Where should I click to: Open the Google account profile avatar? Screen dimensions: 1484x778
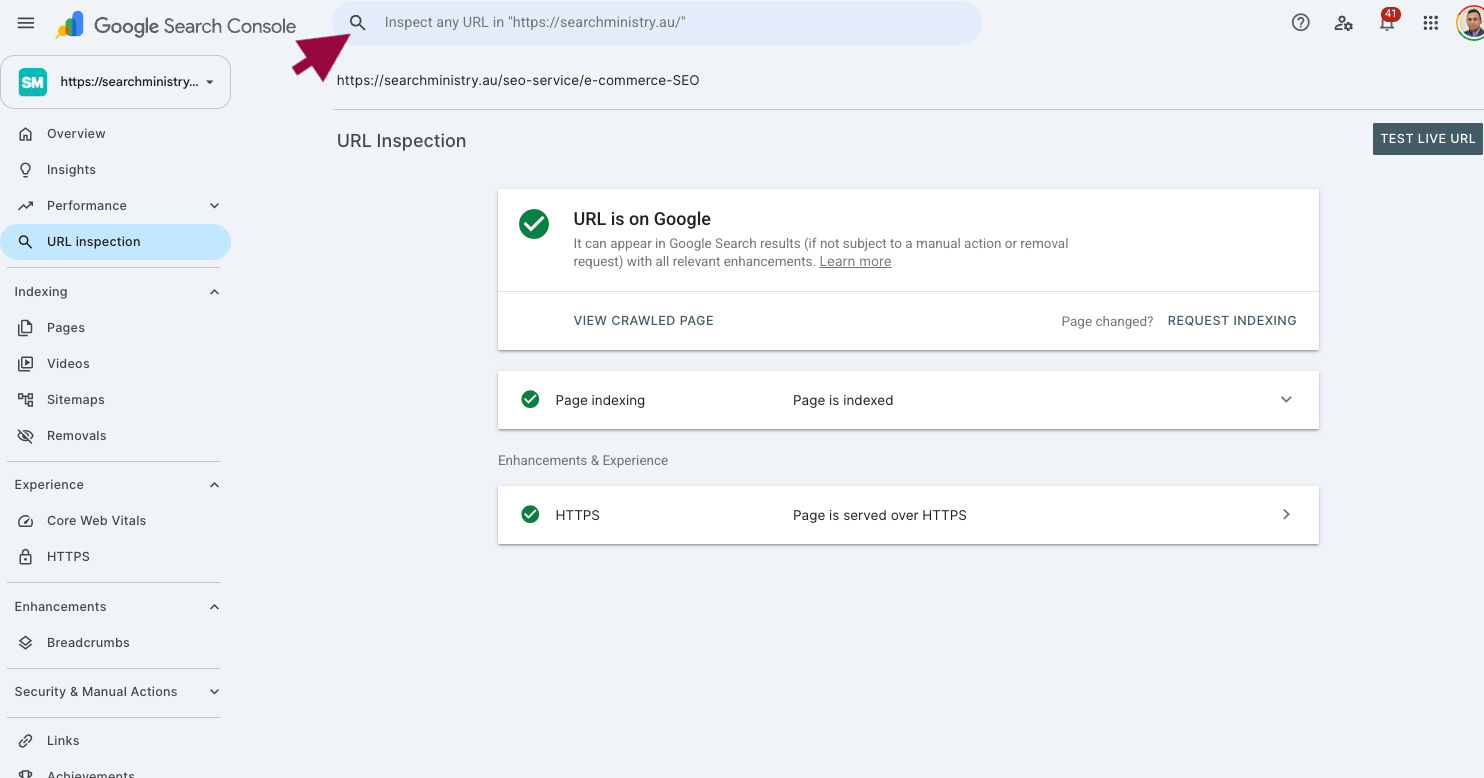point(1470,23)
